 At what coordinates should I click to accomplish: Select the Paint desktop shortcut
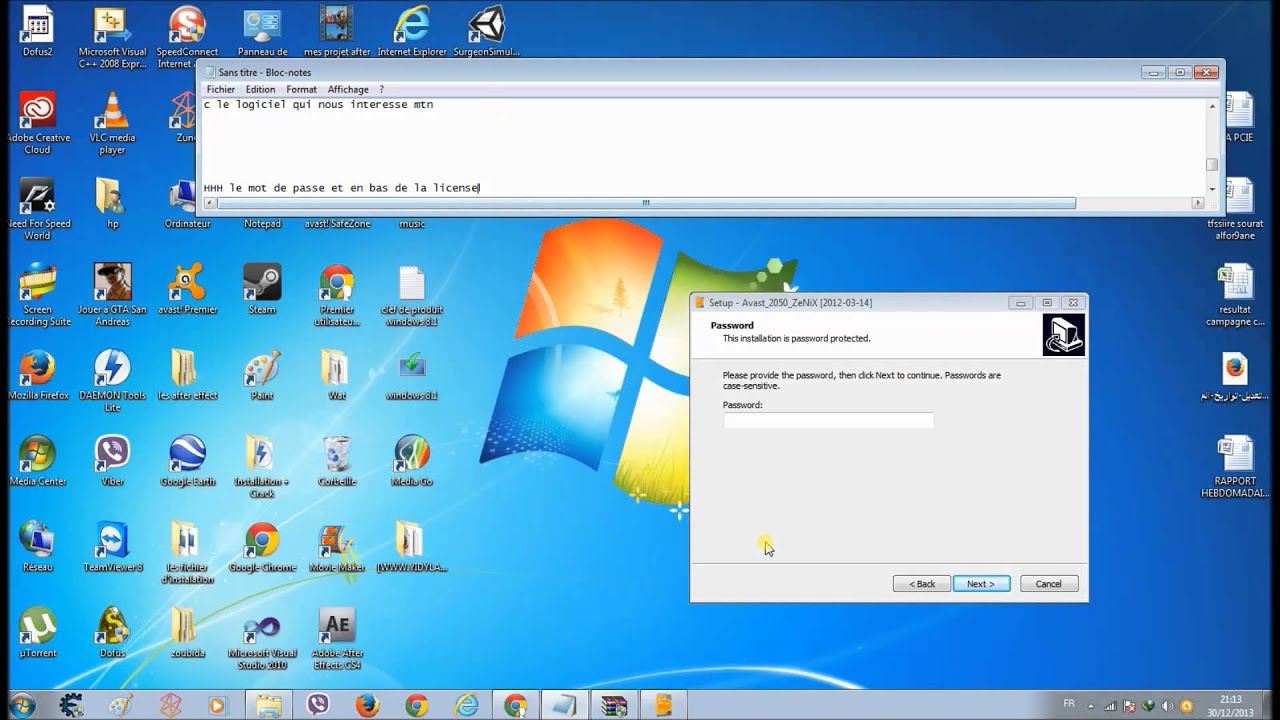pos(262,375)
